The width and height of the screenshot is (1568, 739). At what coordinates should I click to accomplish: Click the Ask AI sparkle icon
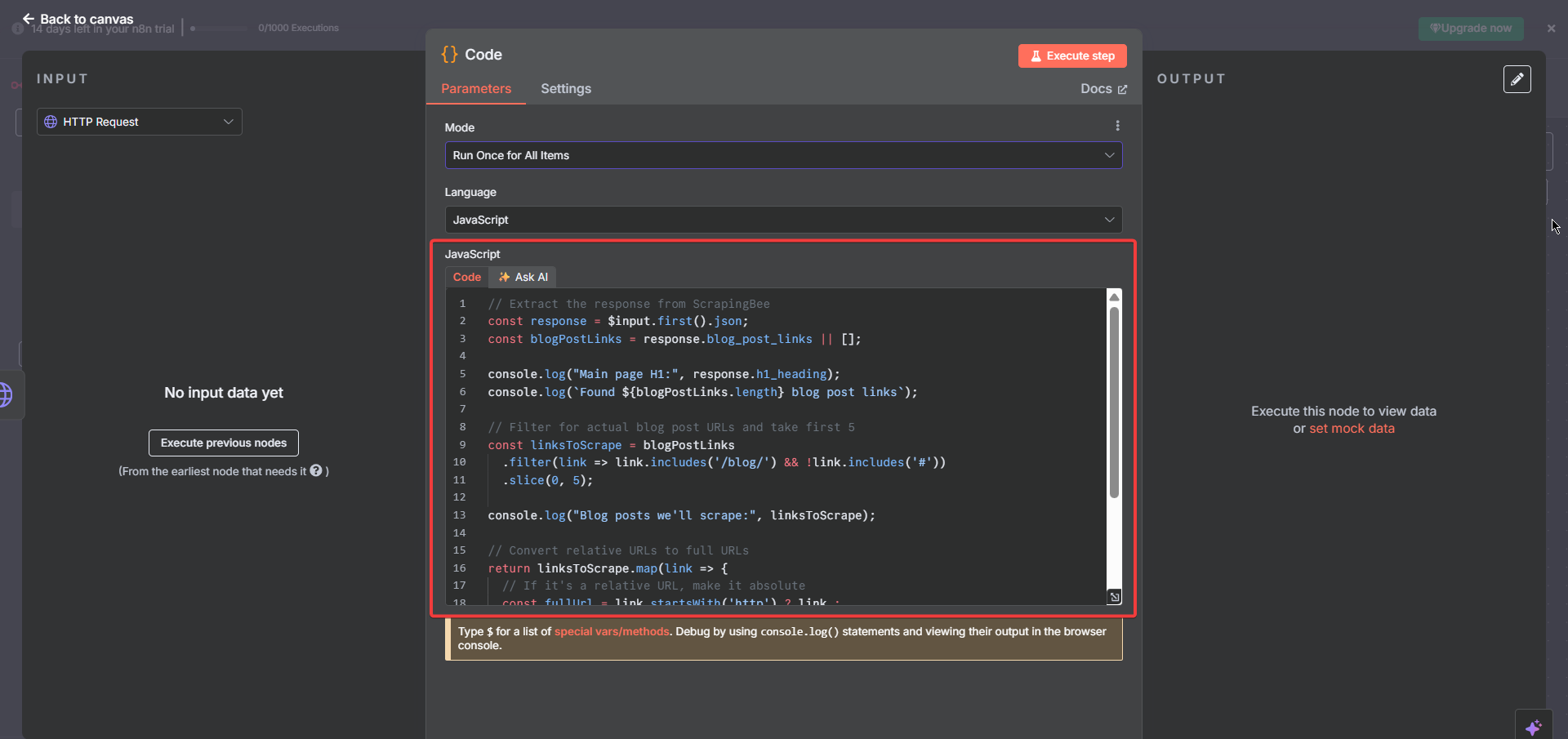(505, 278)
